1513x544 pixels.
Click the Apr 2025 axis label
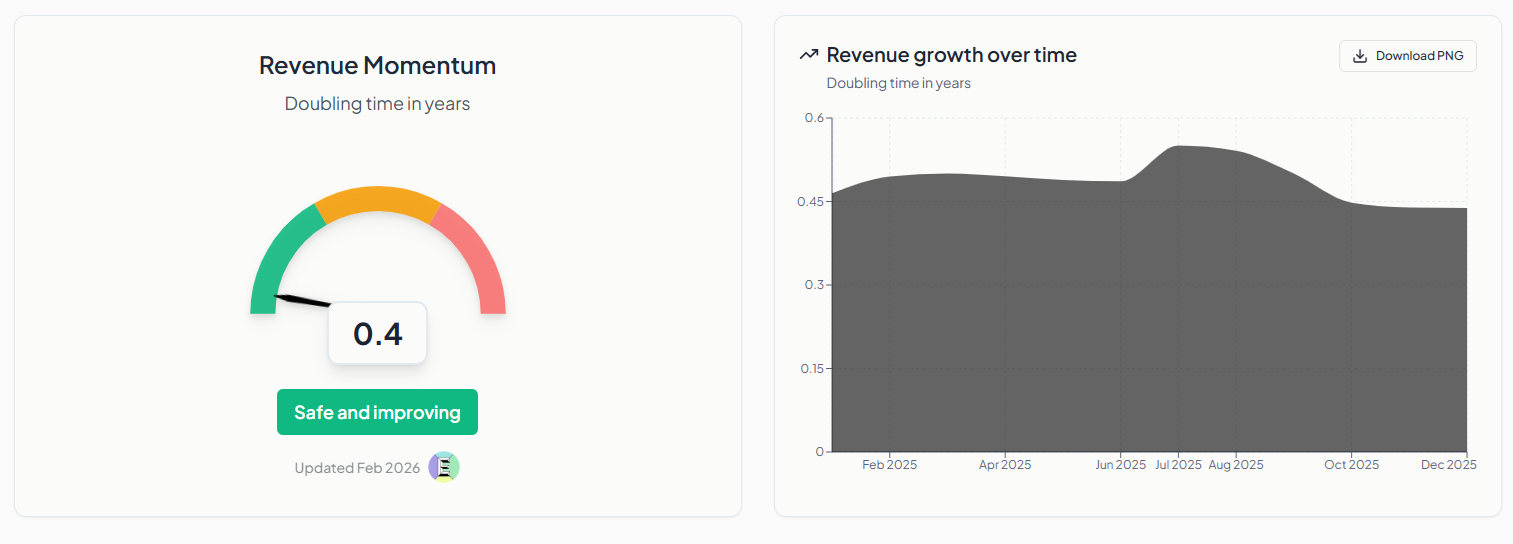pyautogui.click(x=1005, y=465)
